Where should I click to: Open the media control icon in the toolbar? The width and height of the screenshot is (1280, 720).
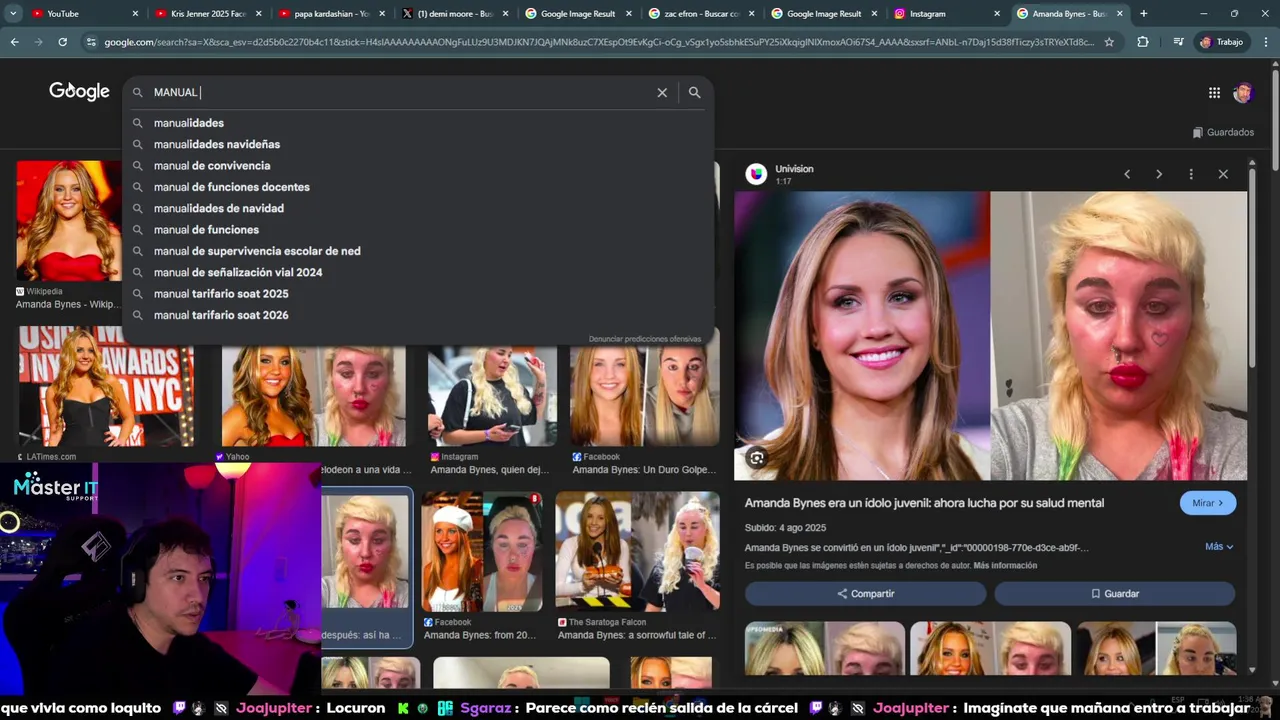(x=1178, y=42)
